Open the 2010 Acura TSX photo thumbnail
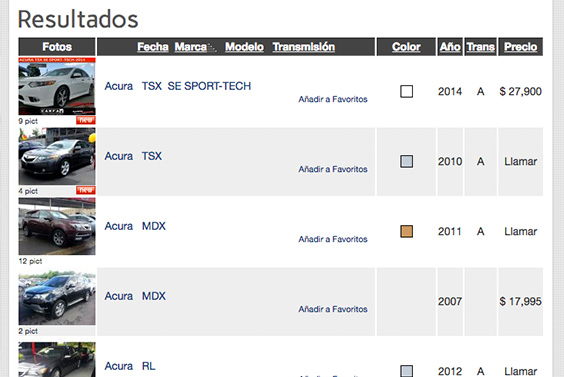Screen dimensions: 564x377 pos(57,156)
